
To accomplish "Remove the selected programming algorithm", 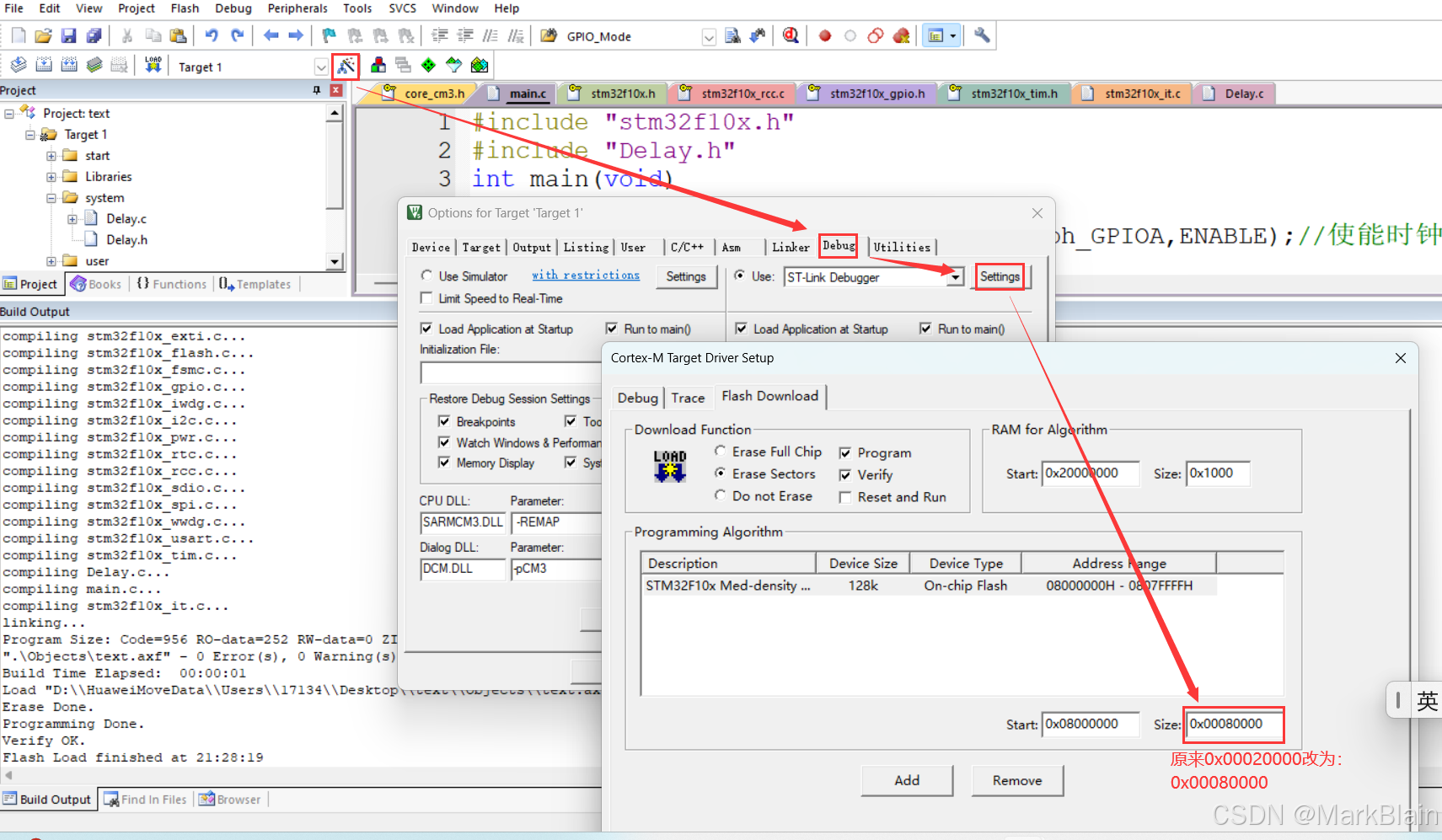I will pyautogui.click(x=1016, y=780).
